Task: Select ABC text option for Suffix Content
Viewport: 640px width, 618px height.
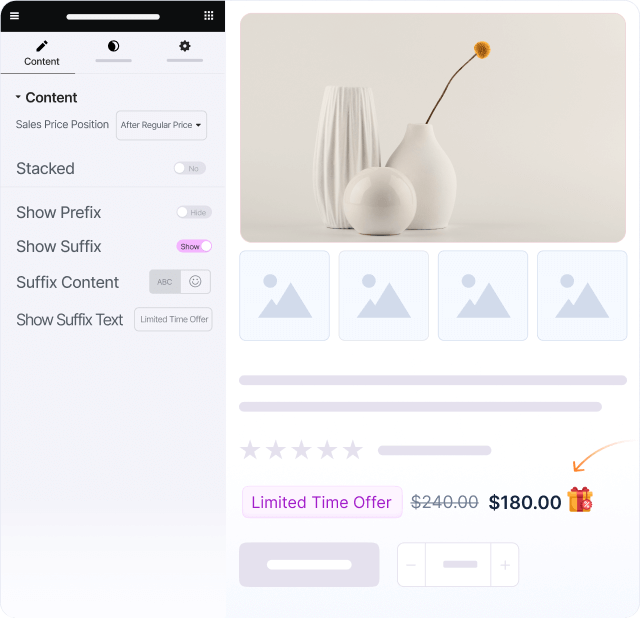Action: click(165, 282)
